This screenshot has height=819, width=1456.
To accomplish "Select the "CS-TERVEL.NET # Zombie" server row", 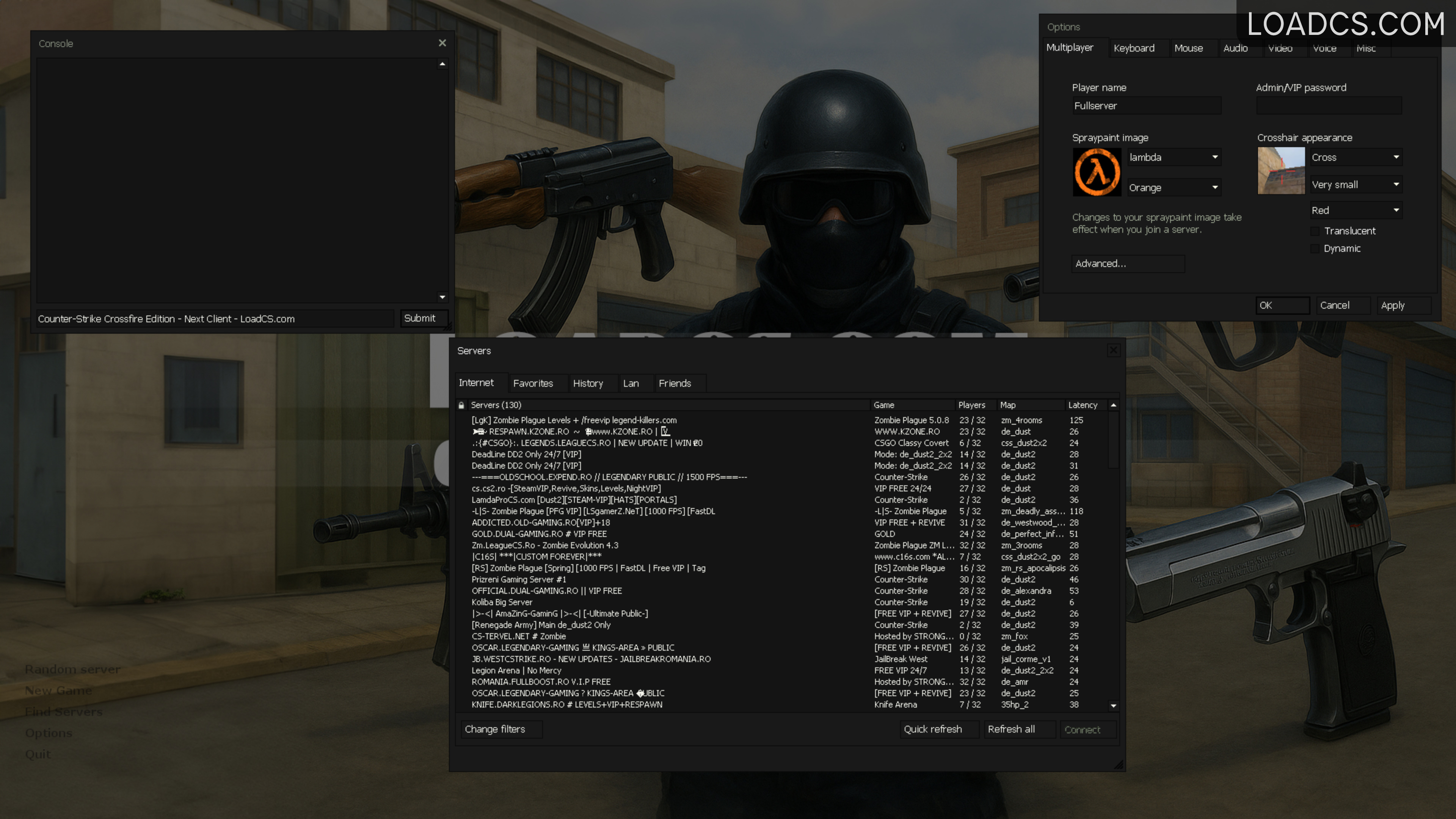I will pyautogui.click(x=782, y=637).
